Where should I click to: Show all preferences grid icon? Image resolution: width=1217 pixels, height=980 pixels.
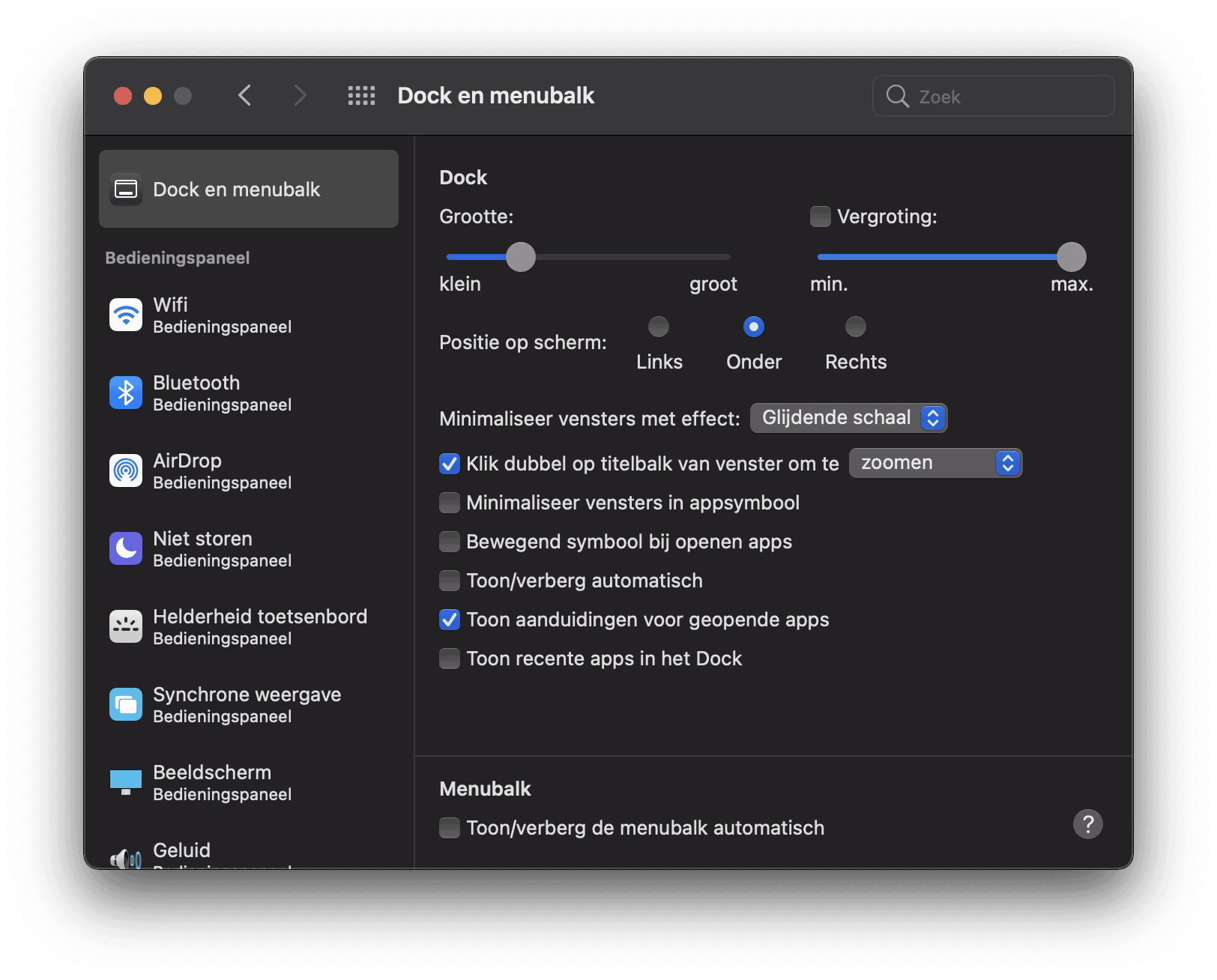[361, 95]
